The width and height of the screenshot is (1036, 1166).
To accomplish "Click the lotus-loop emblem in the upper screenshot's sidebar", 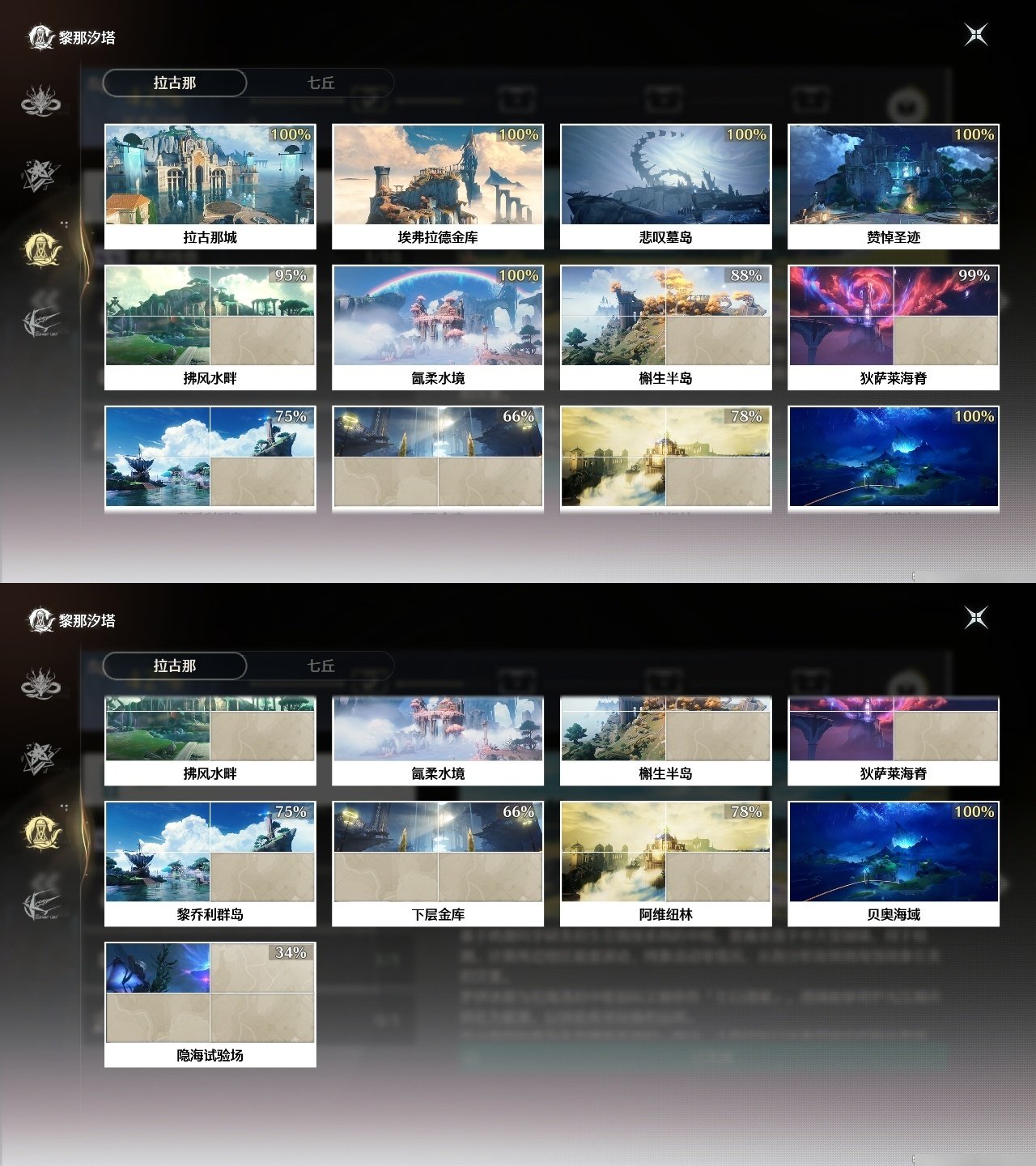I will pyautogui.click(x=40, y=100).
